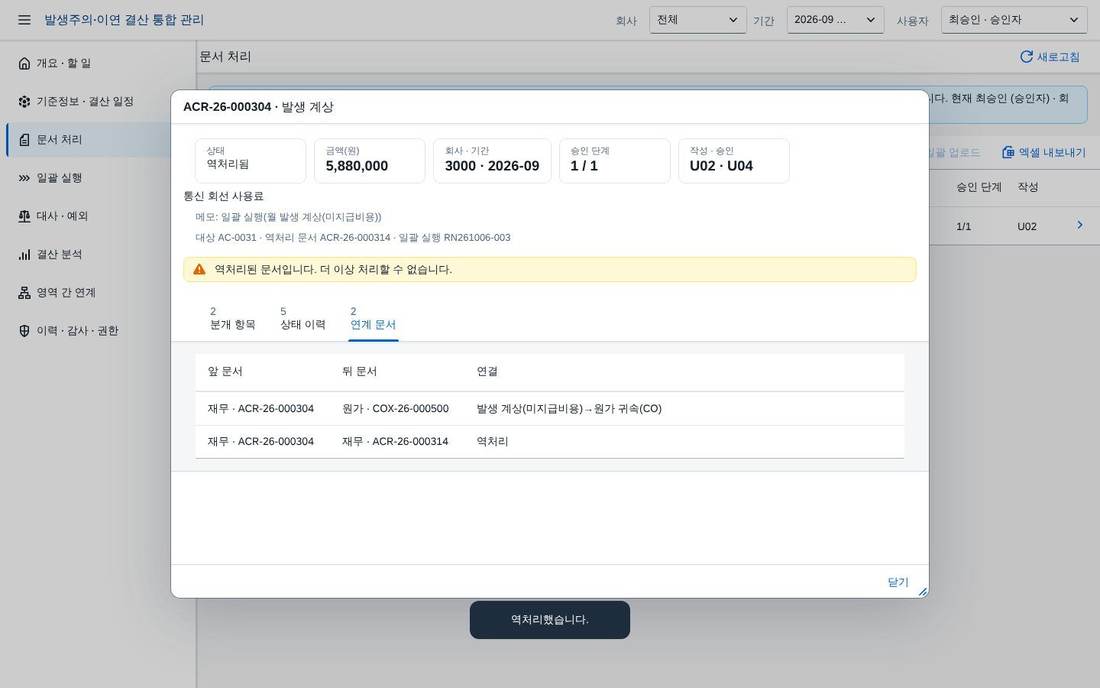Expand row detail chevron next to U02
The height and width of the screenshot is (688, 1100).
[x=1080, y=225]
